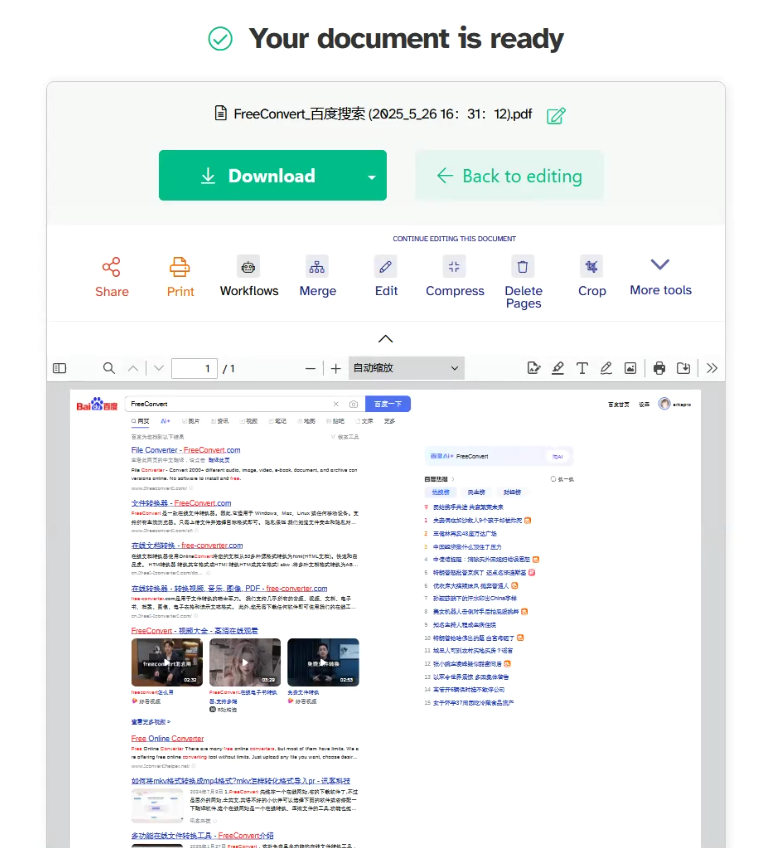The width and height of the screenshot is (762, 848).
Task: Zoom out with the minus button
Action: point(310,369)
